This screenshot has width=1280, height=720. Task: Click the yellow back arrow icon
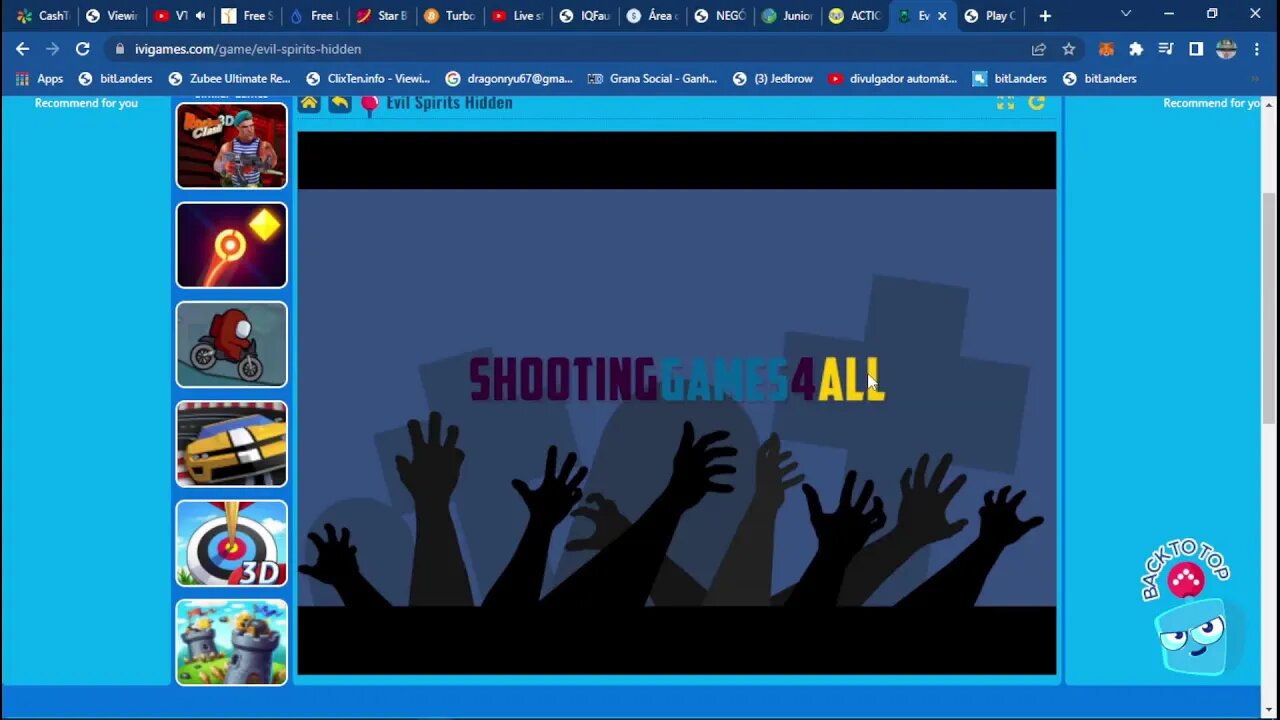(x=340, y=103)
